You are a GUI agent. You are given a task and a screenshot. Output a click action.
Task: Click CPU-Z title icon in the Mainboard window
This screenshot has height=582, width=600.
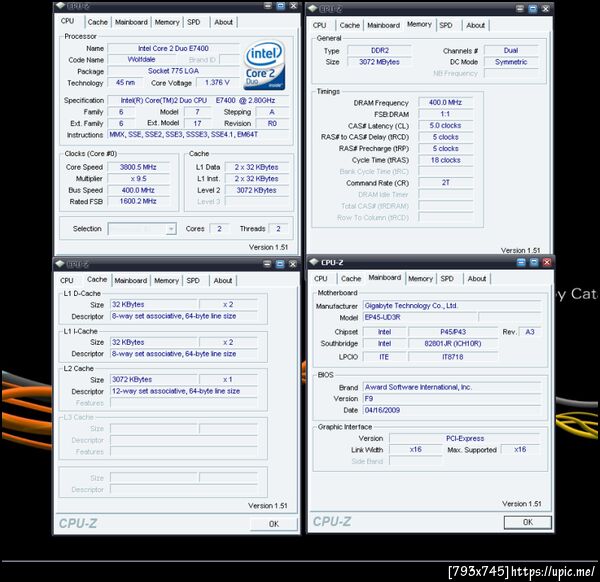314,262
